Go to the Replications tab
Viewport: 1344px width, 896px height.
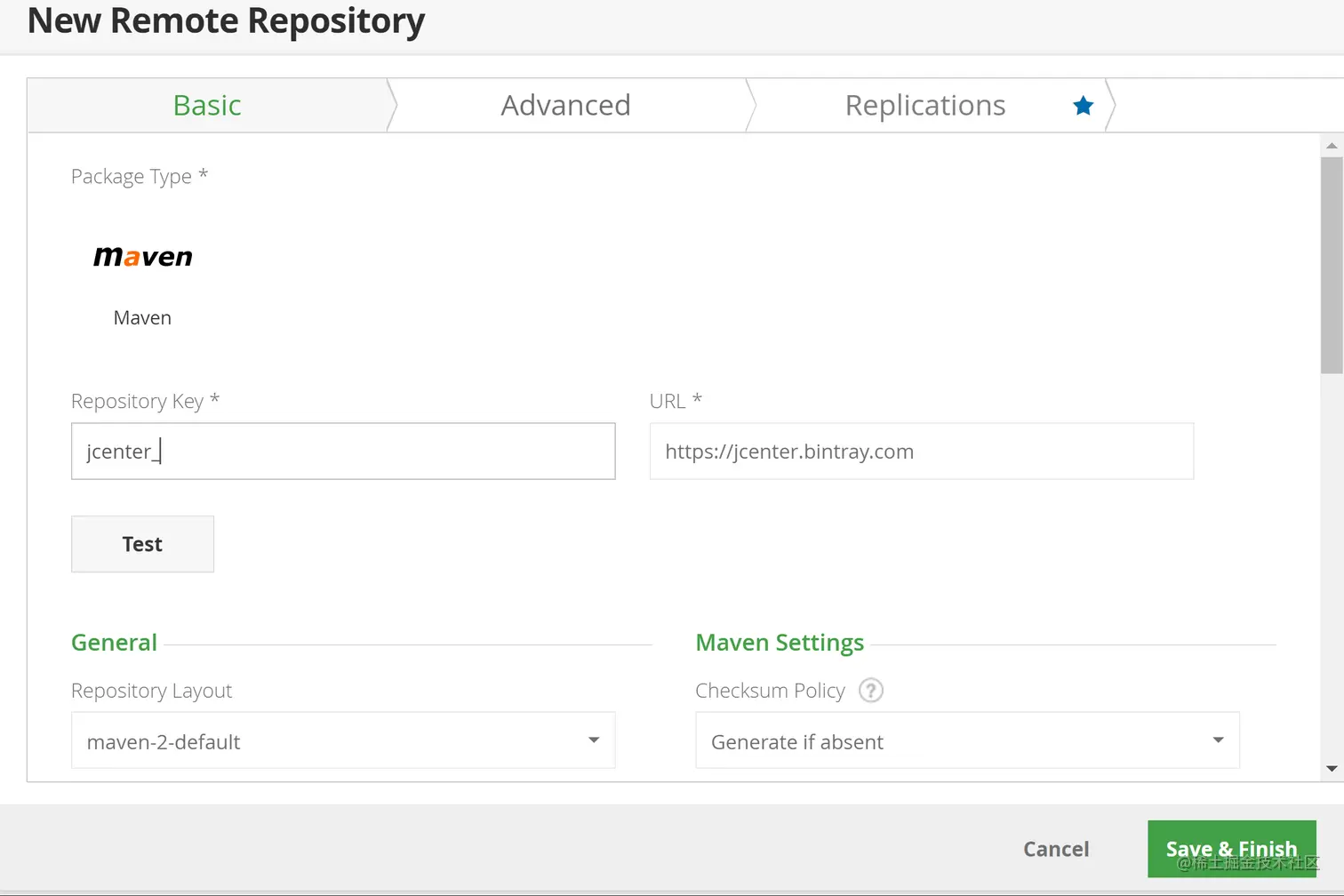coord(924,106)
